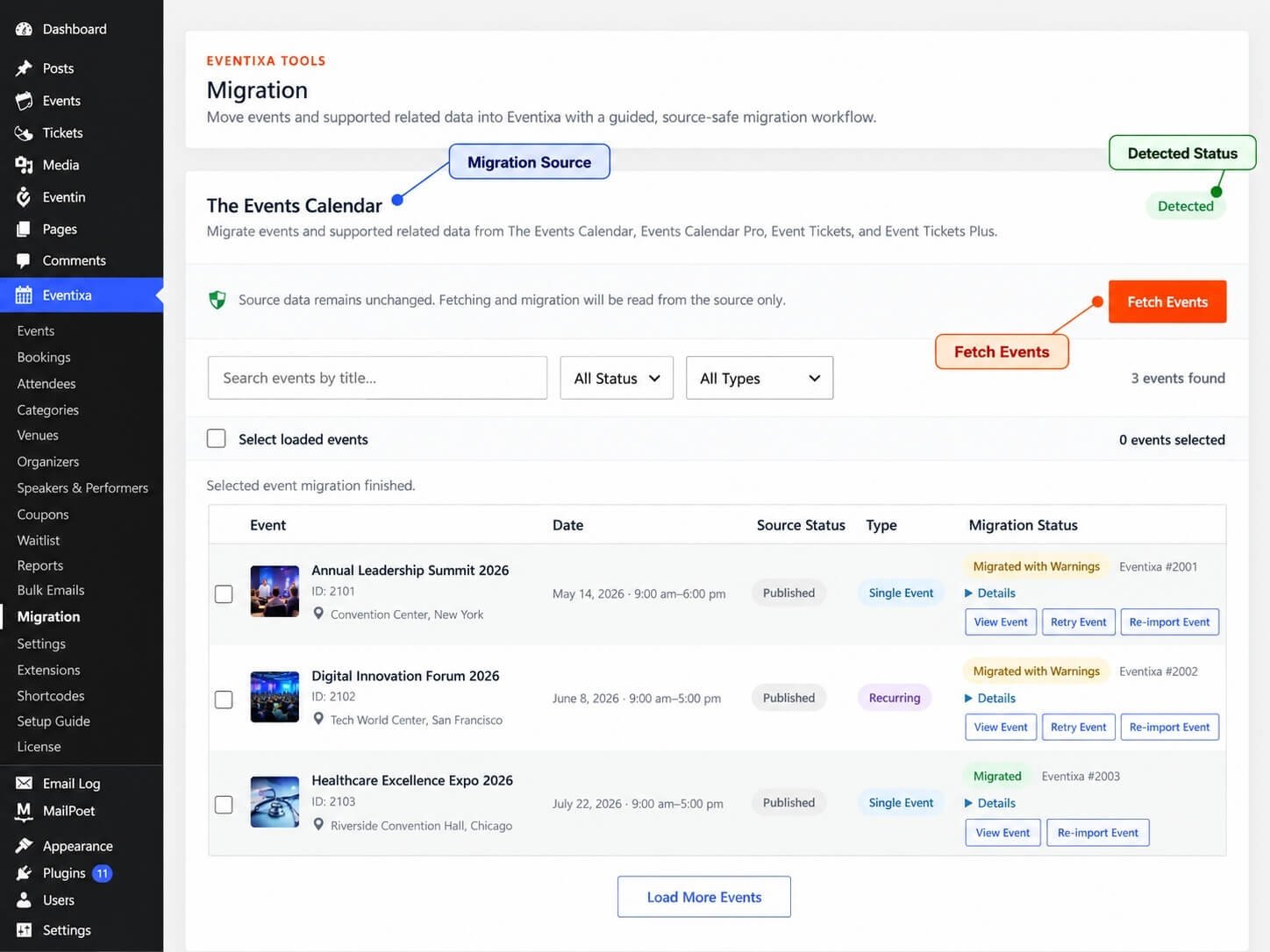This screenshot has height=952, width=1270.
Task: Click the Tickets tag icon
Action: tap(24, 133)
